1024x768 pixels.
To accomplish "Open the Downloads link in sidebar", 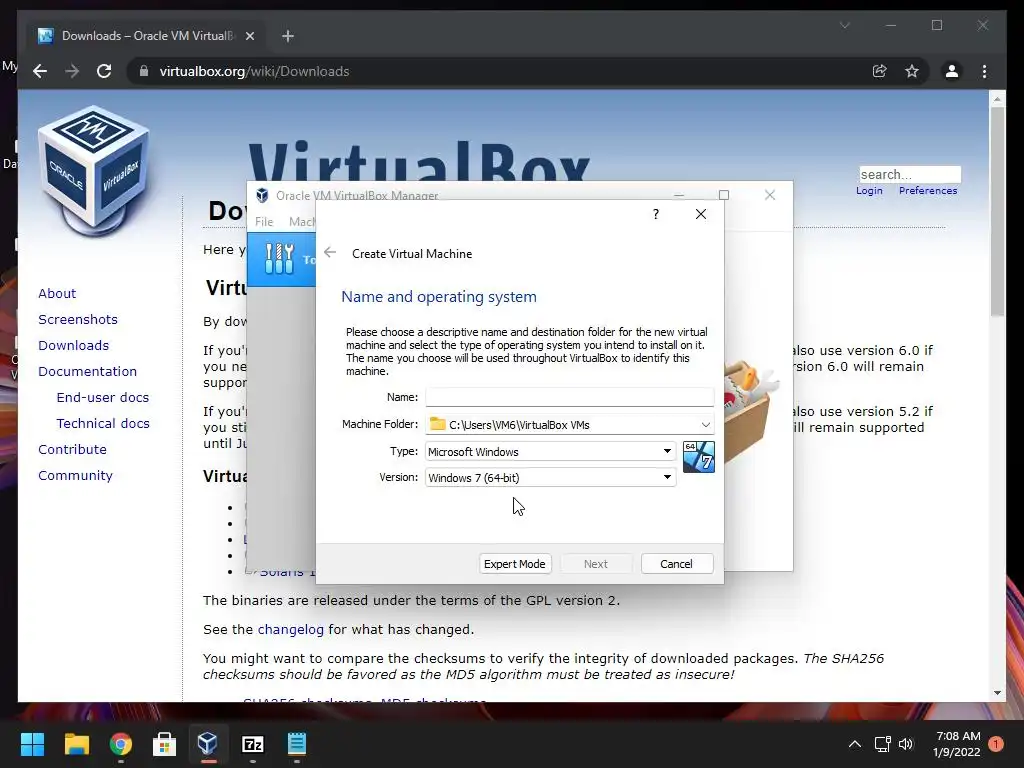I will [x=73, y=345].
